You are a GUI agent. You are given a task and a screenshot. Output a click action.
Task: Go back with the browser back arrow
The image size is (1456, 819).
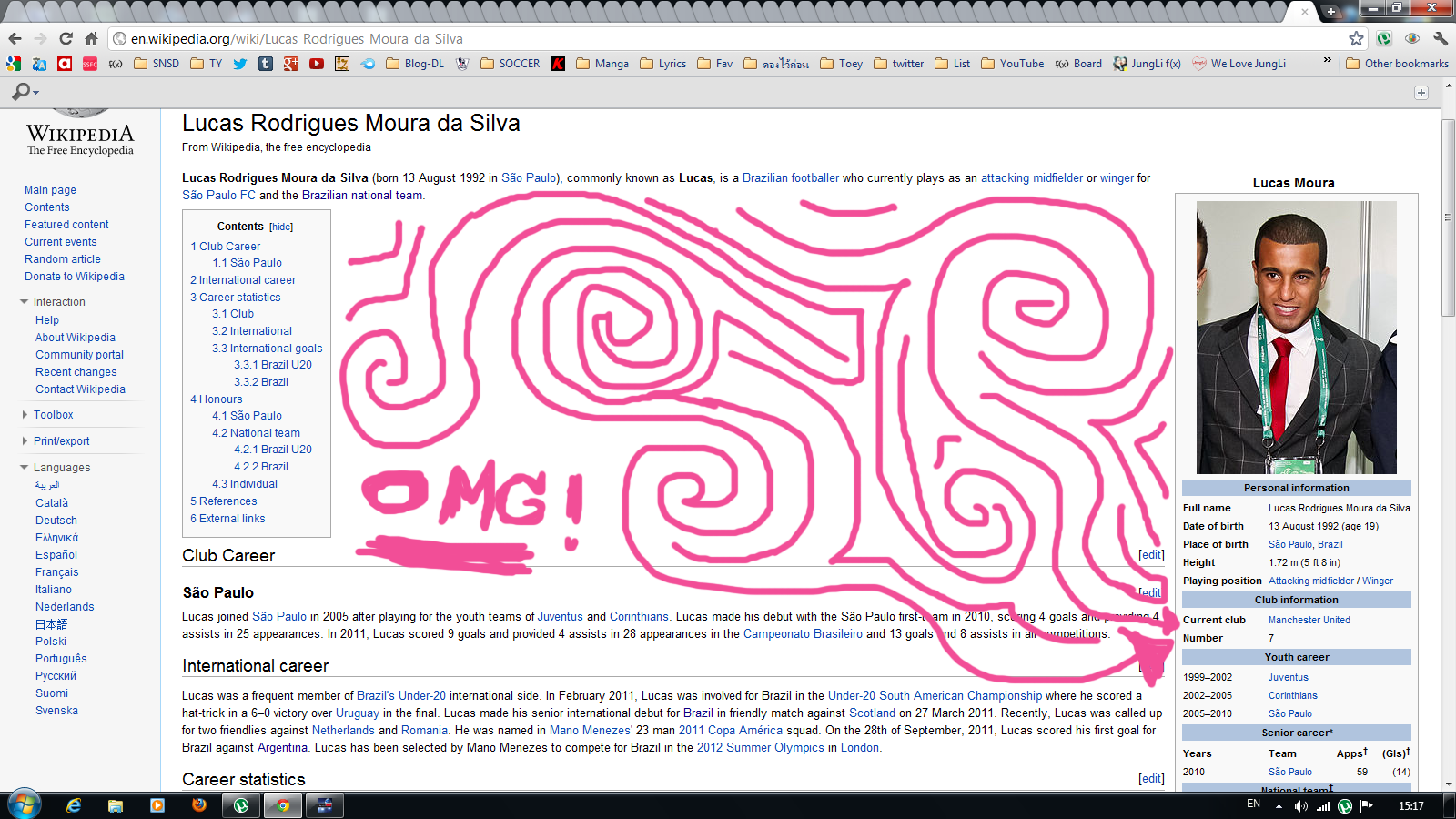(x=15, y=39)
